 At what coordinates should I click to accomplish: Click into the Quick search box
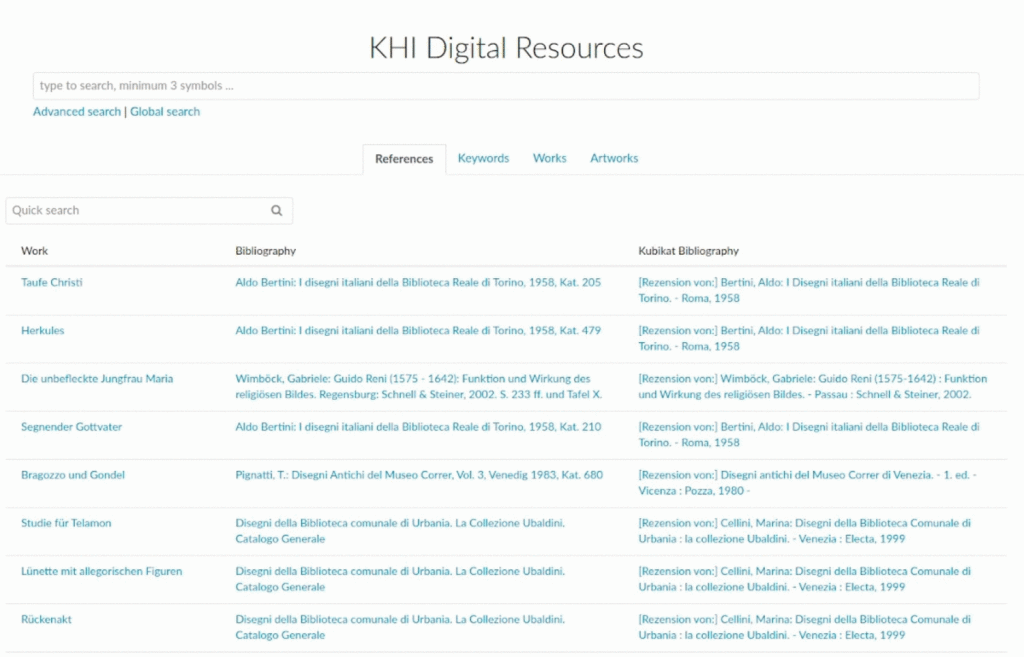[x=149, y=210]
